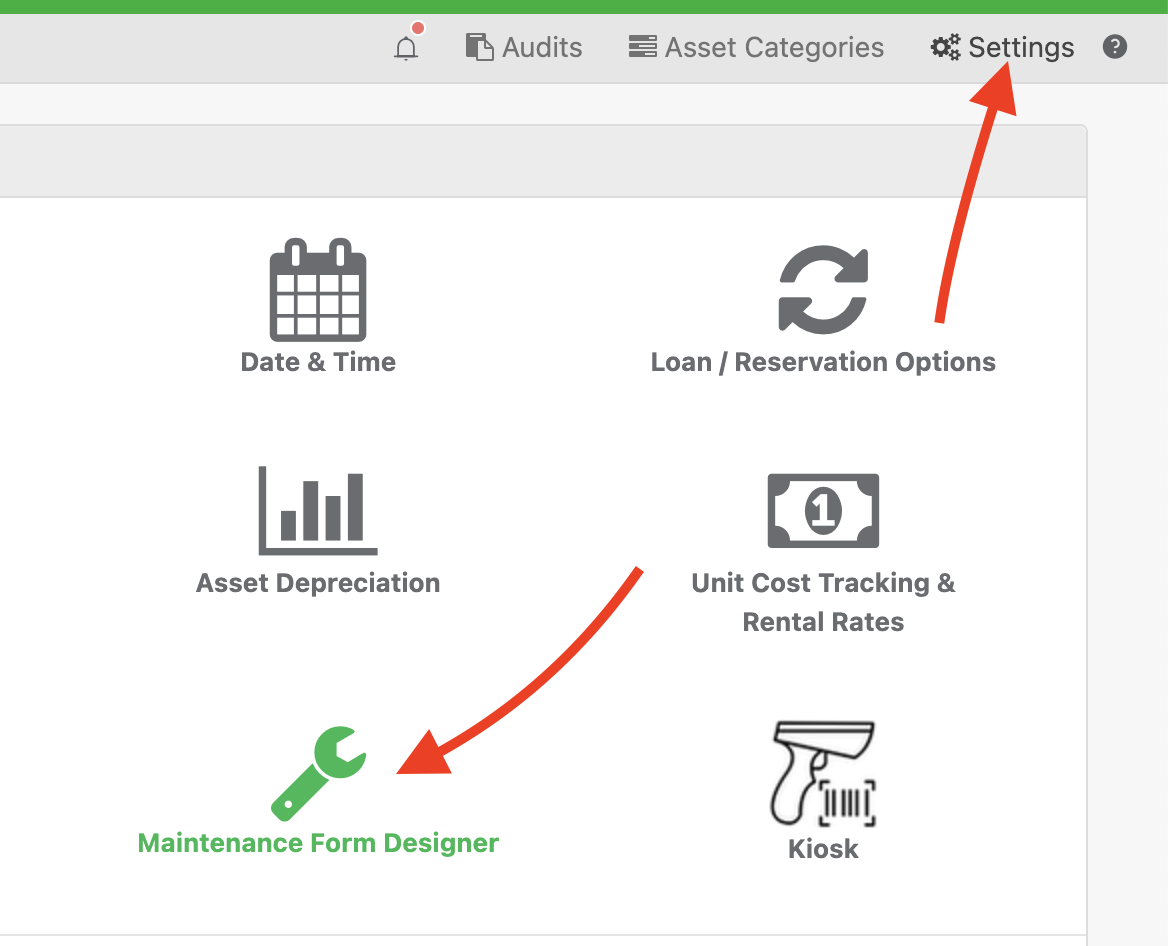This screenshot has height=946, width=1168.
Task: Click the calendar icon
Action: tap(318, 290)
